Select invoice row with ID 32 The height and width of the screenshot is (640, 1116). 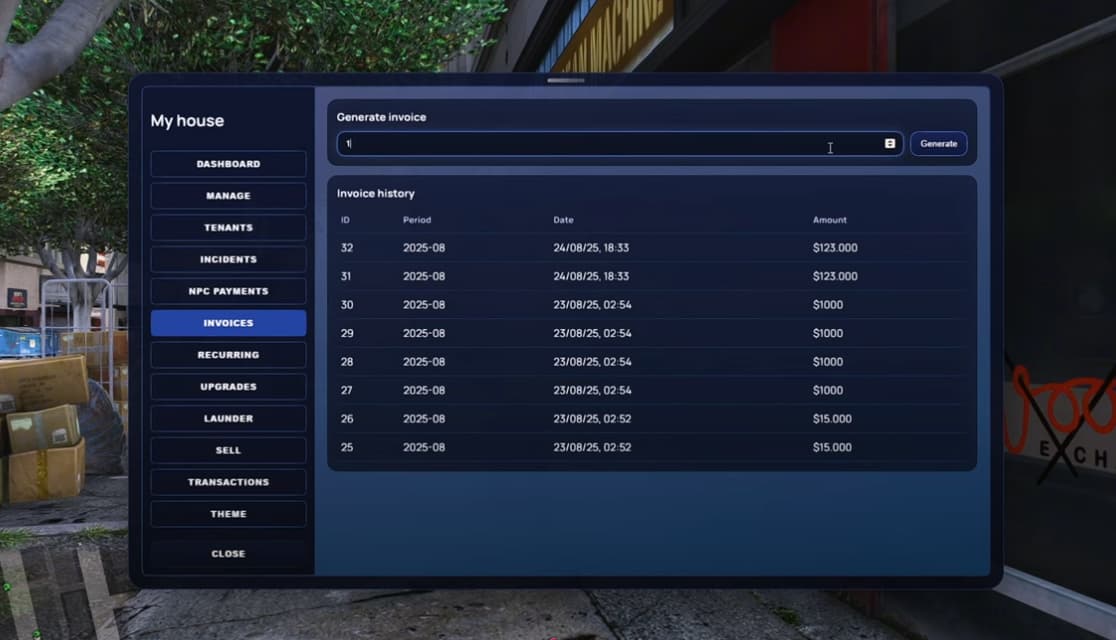[600, 247]
